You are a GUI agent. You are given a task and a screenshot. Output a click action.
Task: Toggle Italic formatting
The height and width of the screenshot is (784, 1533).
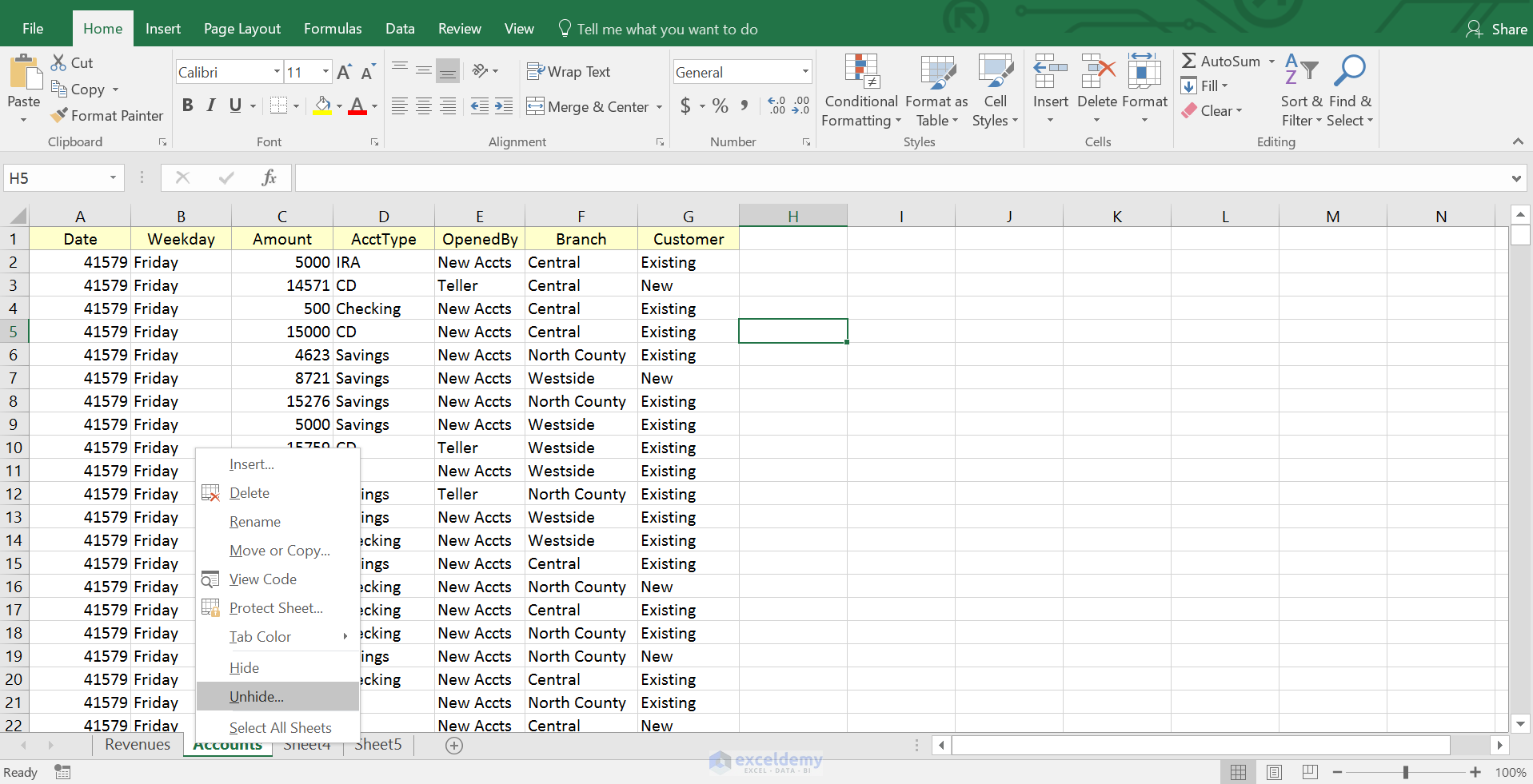pyautogui.click(x=211, y=105)
